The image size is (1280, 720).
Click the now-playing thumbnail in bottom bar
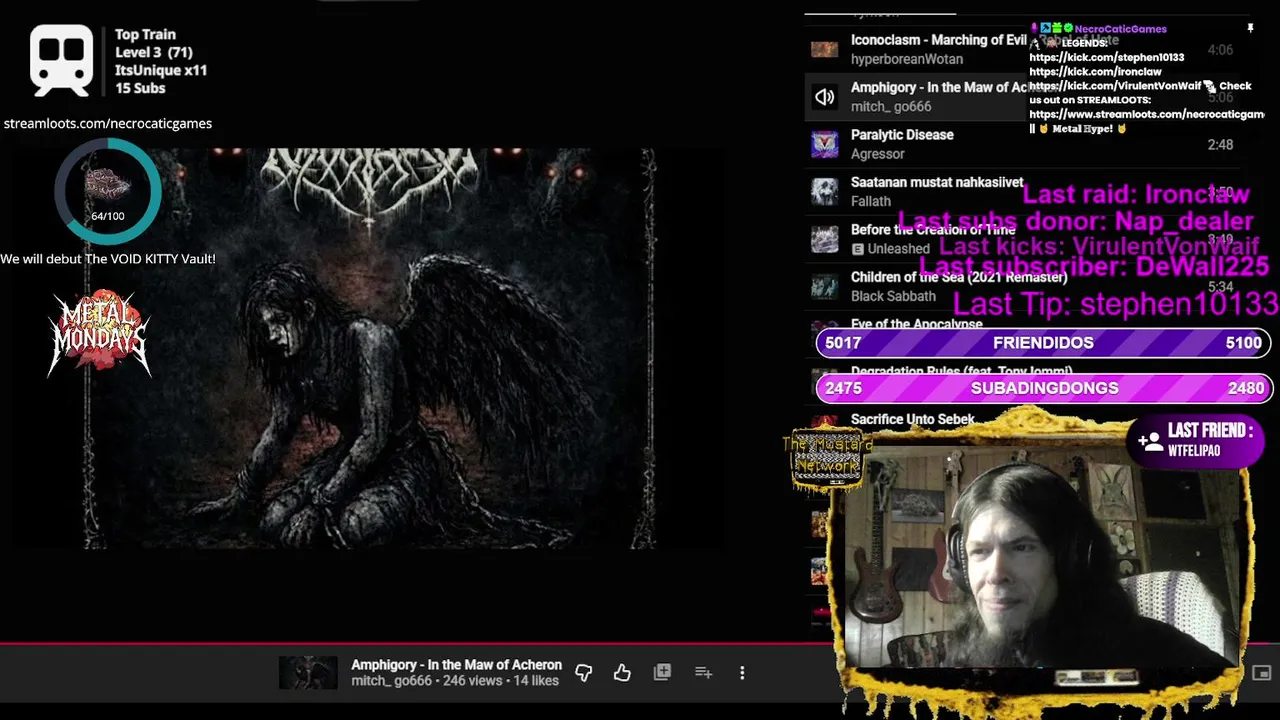[308, 673]
